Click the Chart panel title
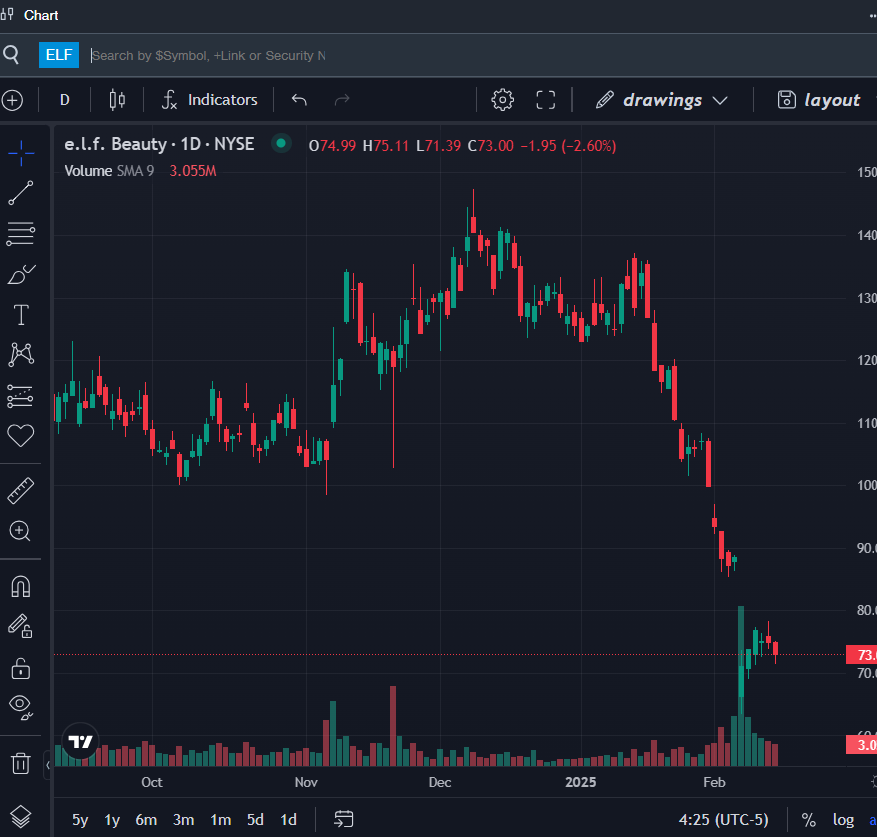The width and height of the screenshot is (877, 837). [x=41, y=15]
